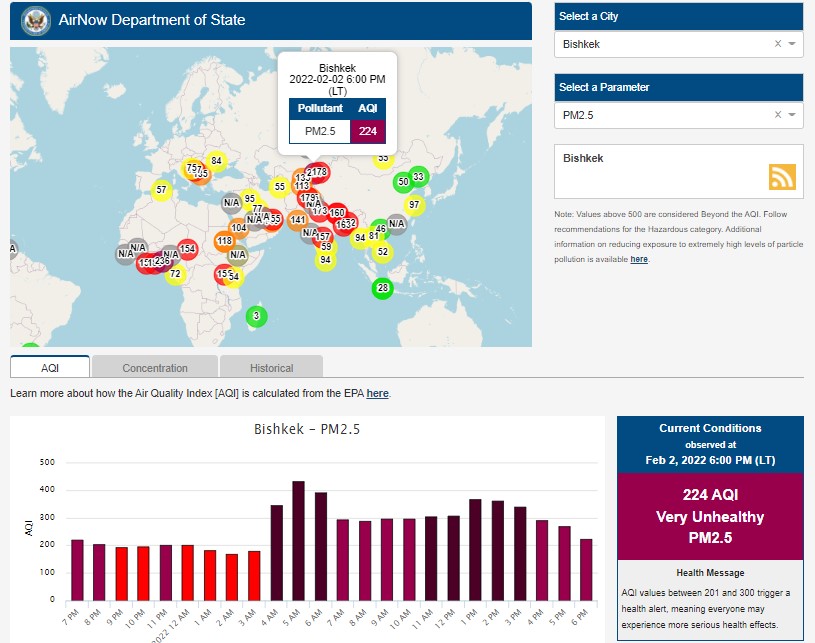Select the red map marker labeled 154

(x=187, y=249)
